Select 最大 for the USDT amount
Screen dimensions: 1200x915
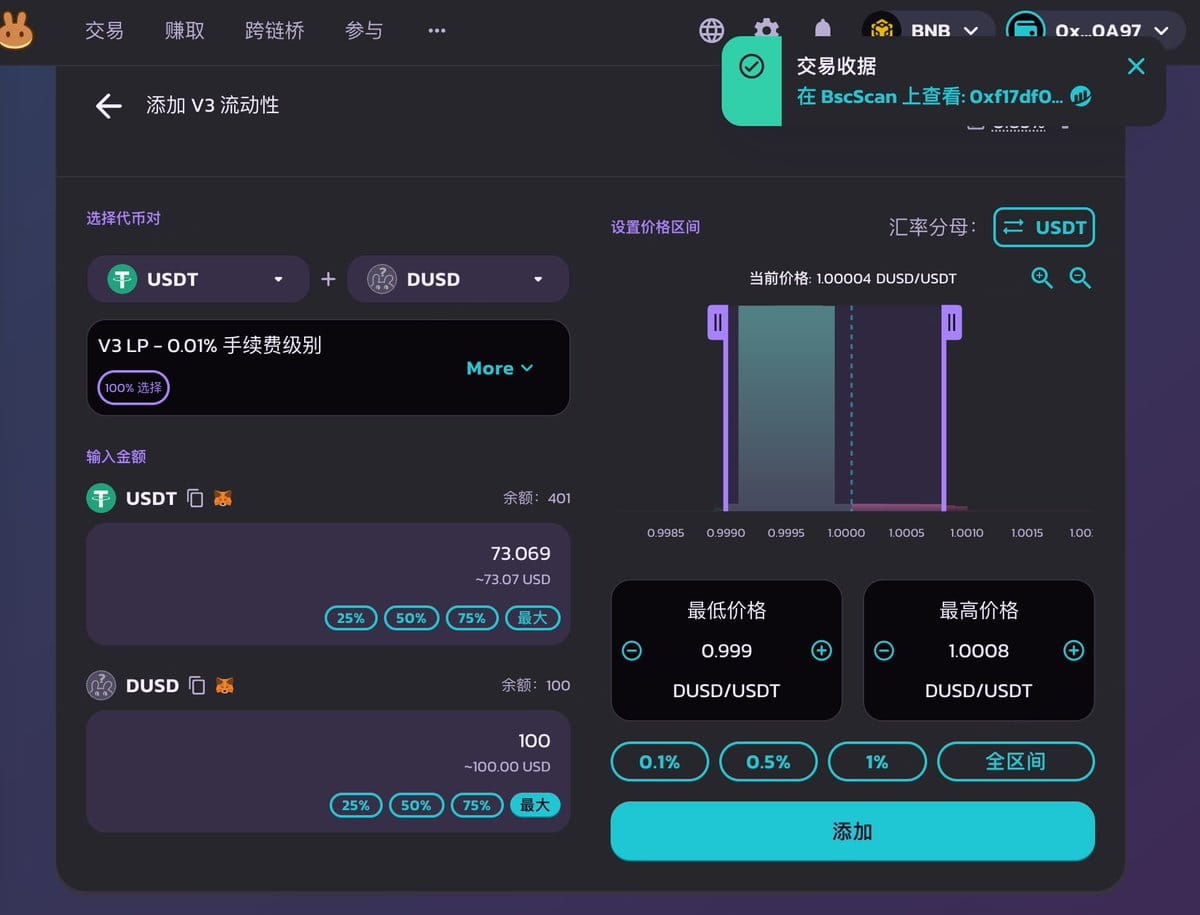[x=533, y=618]
